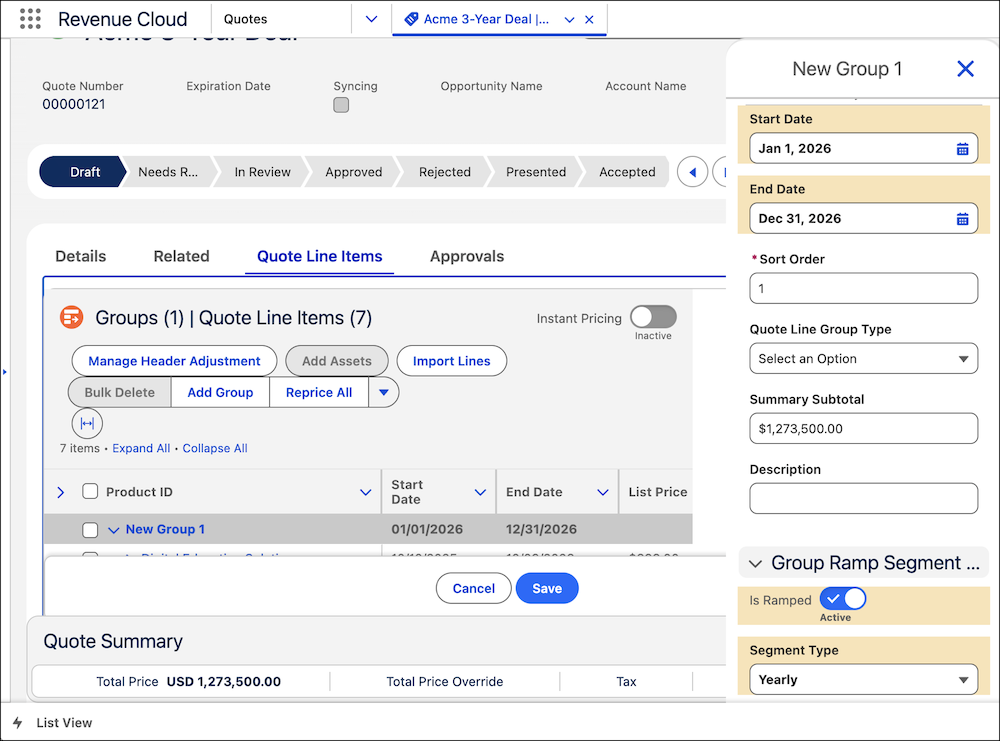The width and height of the screenshot is (1000, 741).
Task: Open the Start Date calendar picker
Action: click(x=962, y=149)
